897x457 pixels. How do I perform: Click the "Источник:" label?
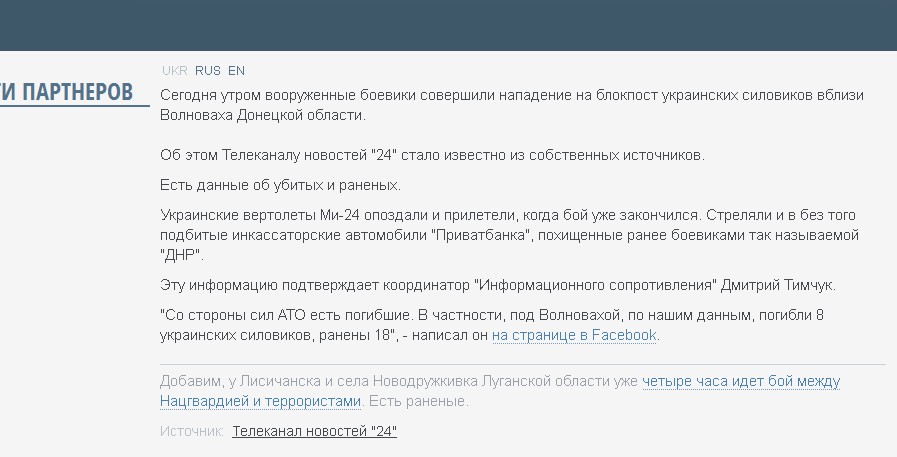click(x=192, y=431)
